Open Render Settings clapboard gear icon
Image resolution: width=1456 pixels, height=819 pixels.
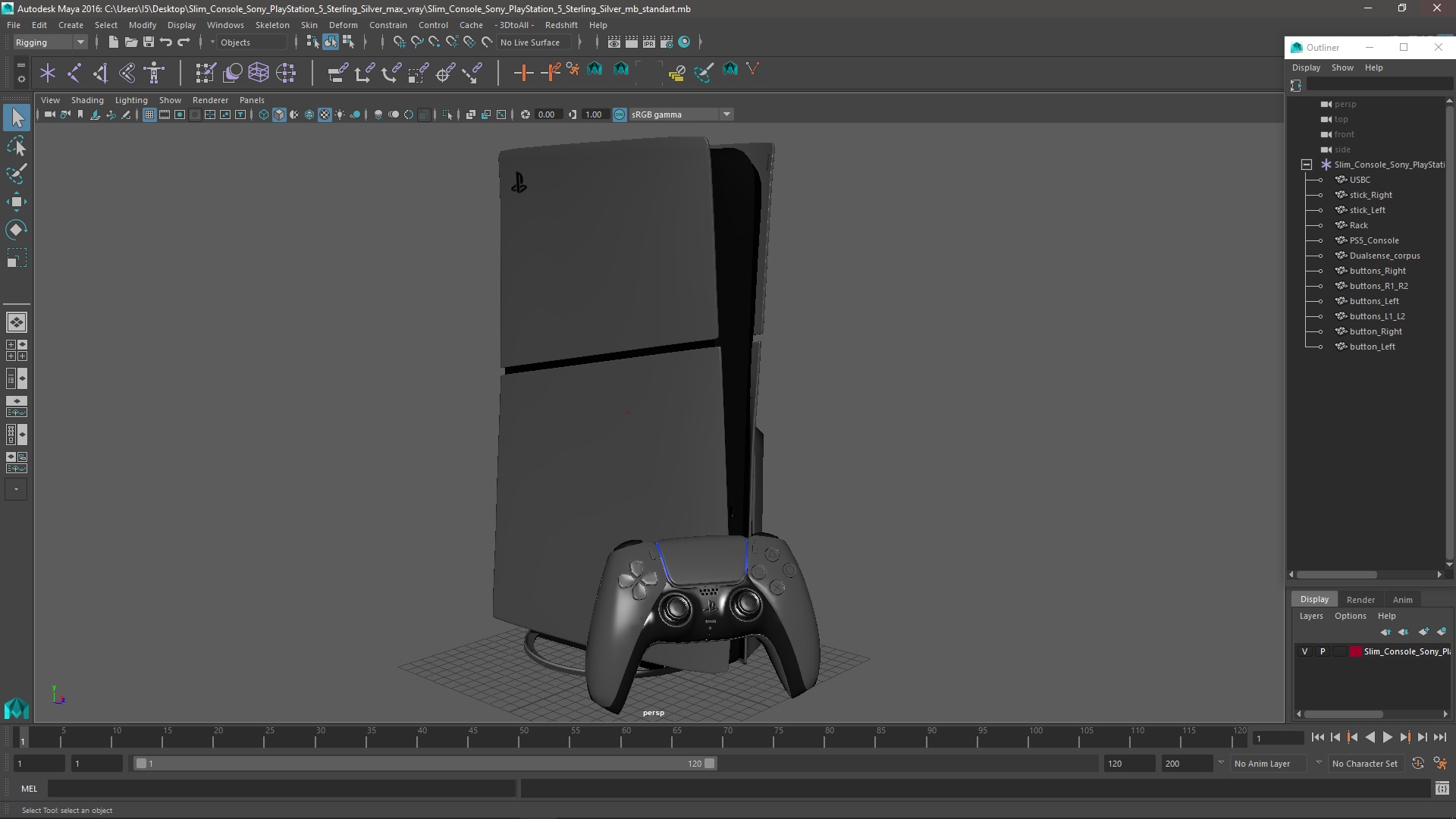pyautogui.click(x=666, y=42)
